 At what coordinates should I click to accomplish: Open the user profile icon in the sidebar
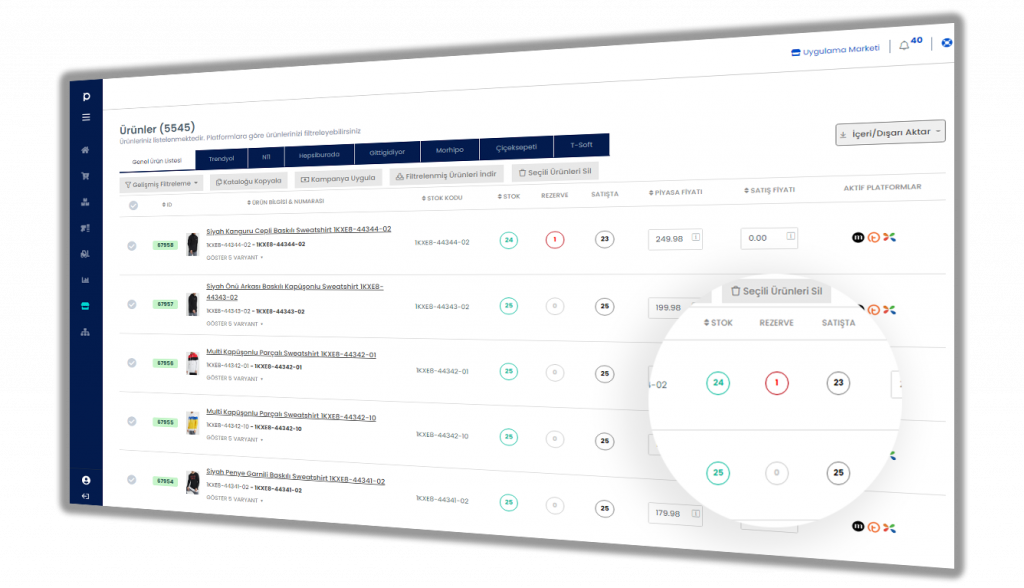(x=86, y=481)
